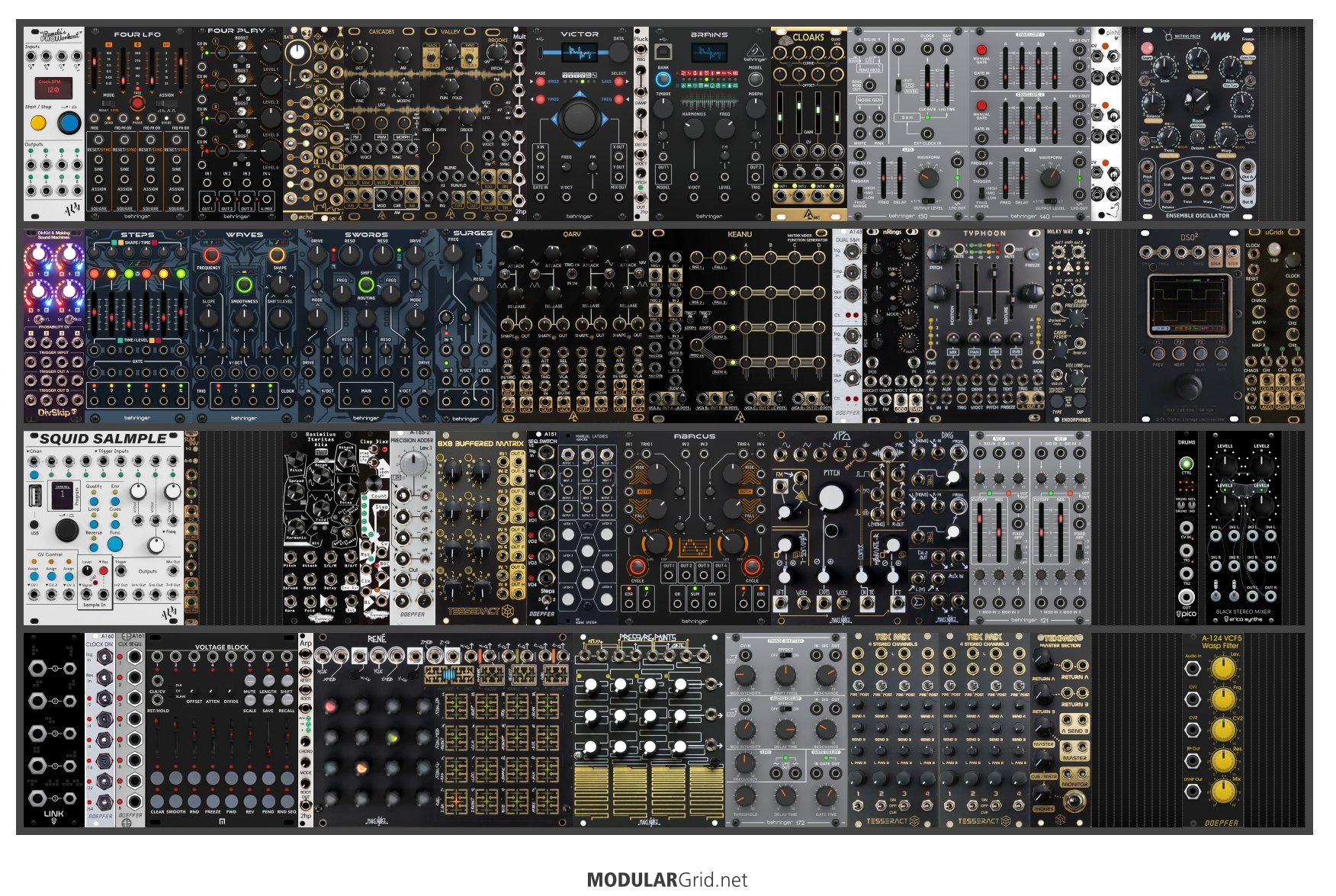Select the Steps module title
1336x896 pixels.
[137, 235]
